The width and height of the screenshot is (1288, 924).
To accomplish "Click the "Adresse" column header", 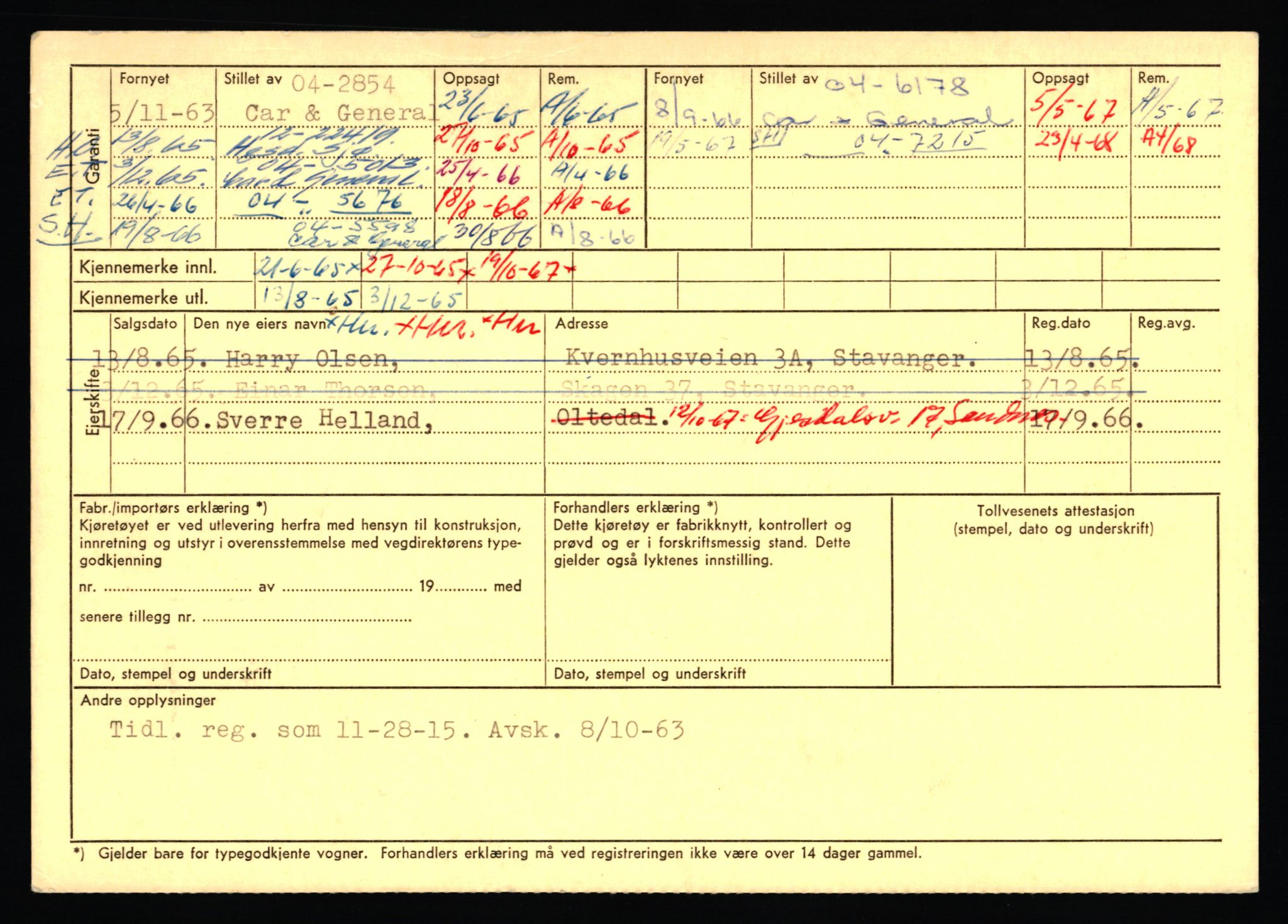I will [x=582, y=324].
